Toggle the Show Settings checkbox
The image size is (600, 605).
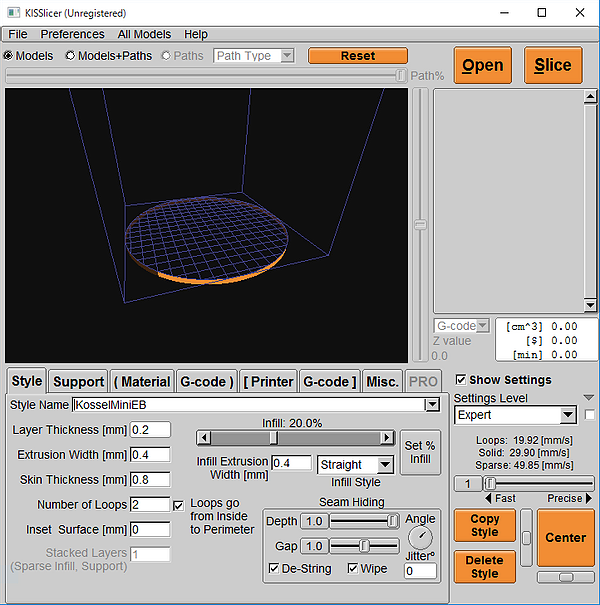click(x=461, y=380)
